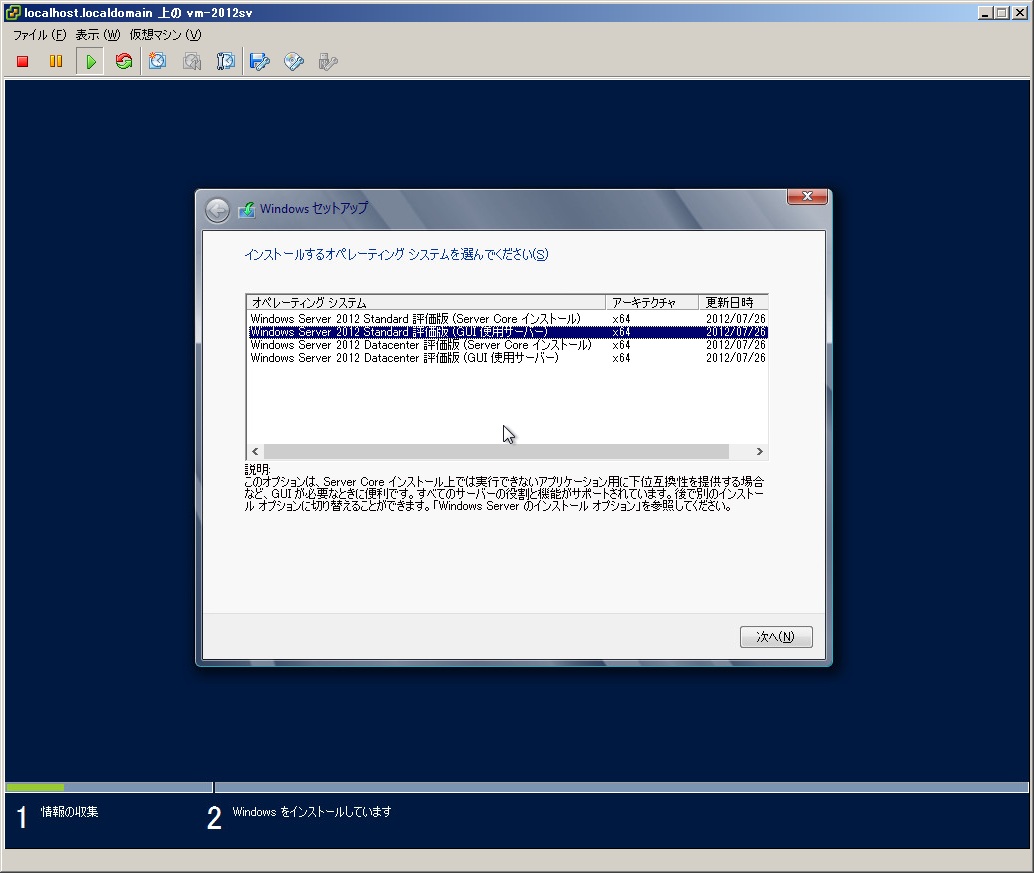Click the オペレーティング システム column header
This screenshot has height=873, width=1034.
(426, 303)
